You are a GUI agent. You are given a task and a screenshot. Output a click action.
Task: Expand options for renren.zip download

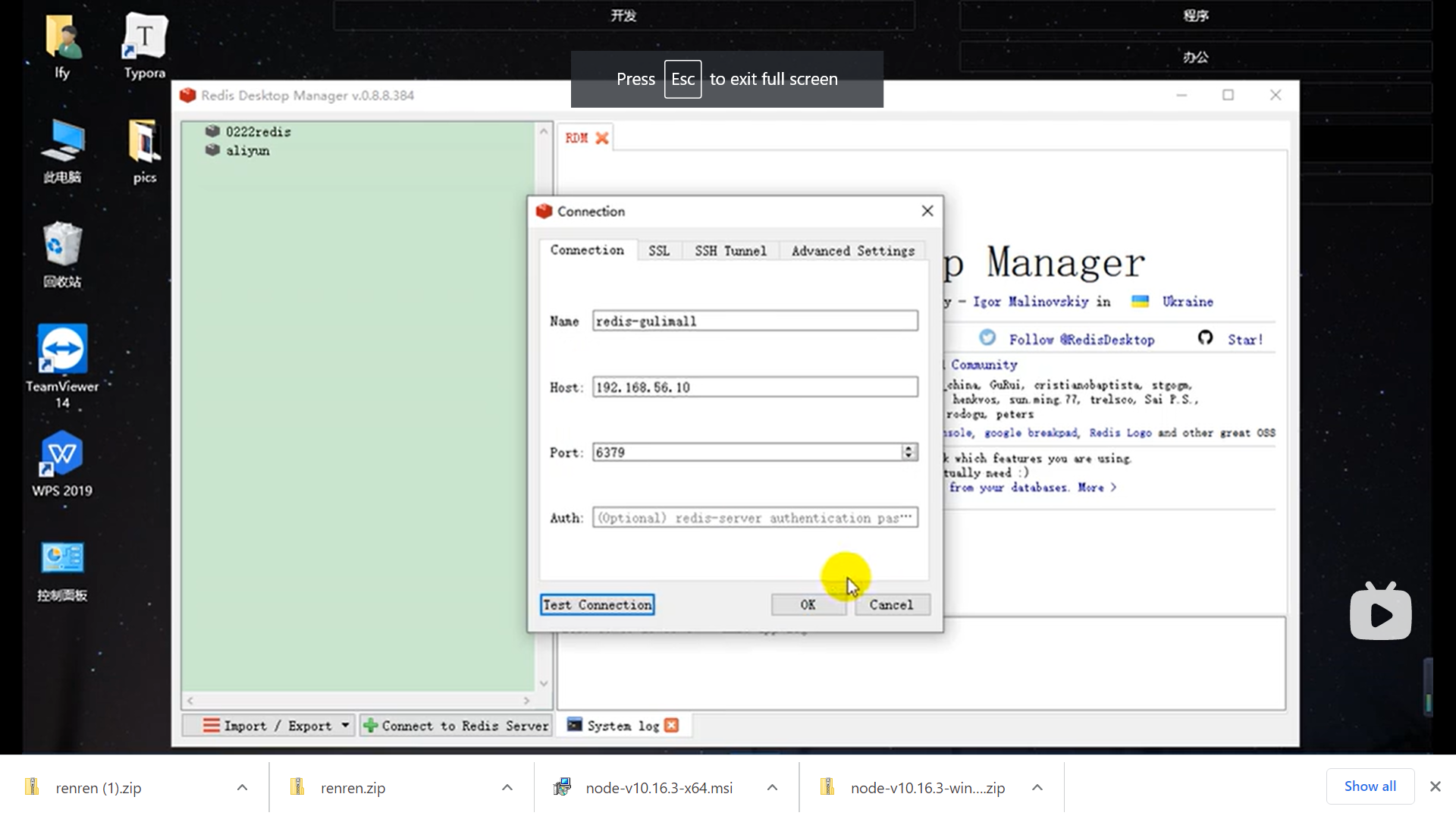point(507,787)
